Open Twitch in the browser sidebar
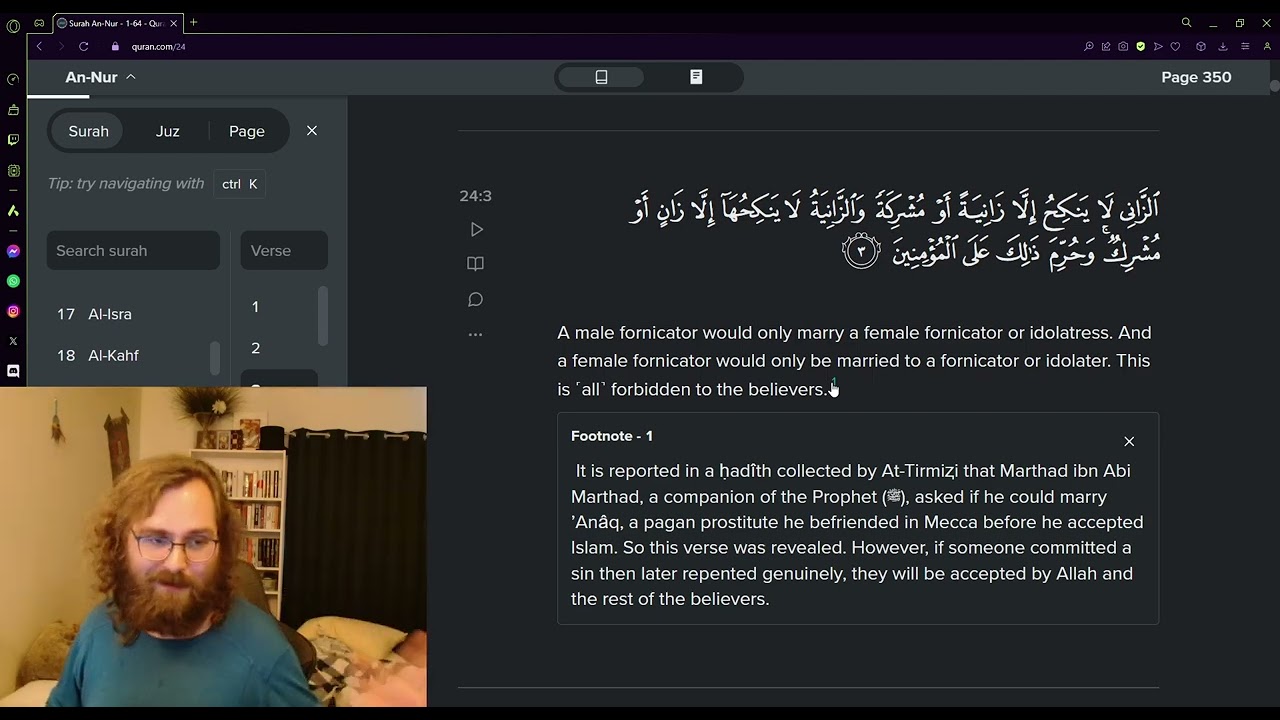Image resolution: width=1280 pixels, height=720 pixels. pos(13,140)
